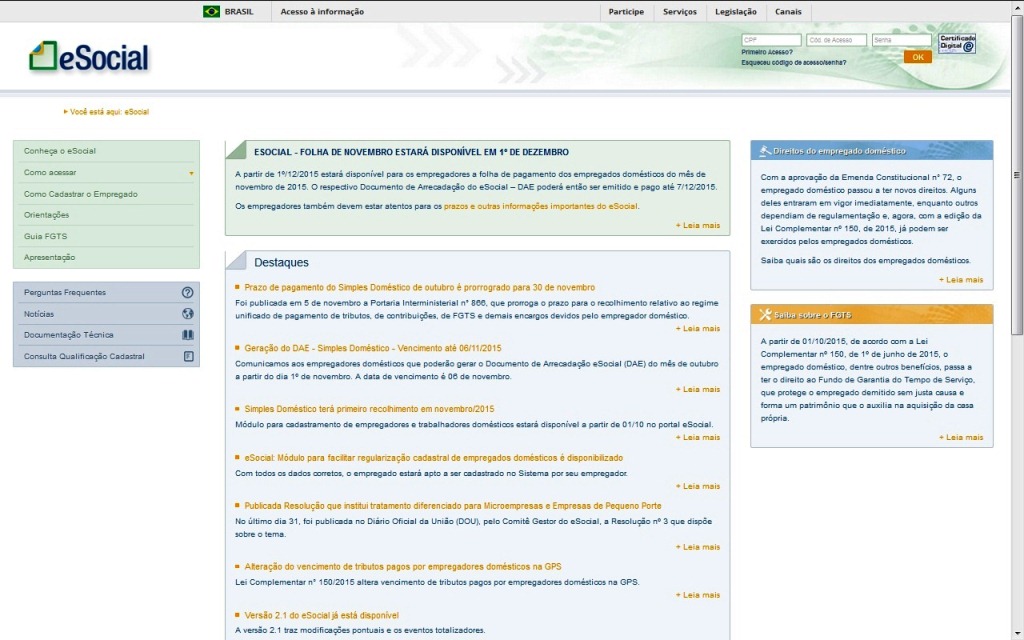The height and width of the screenshot is (640, 1024).
Task: Click BRASIL in the top bar
Action: click(238, 12)
